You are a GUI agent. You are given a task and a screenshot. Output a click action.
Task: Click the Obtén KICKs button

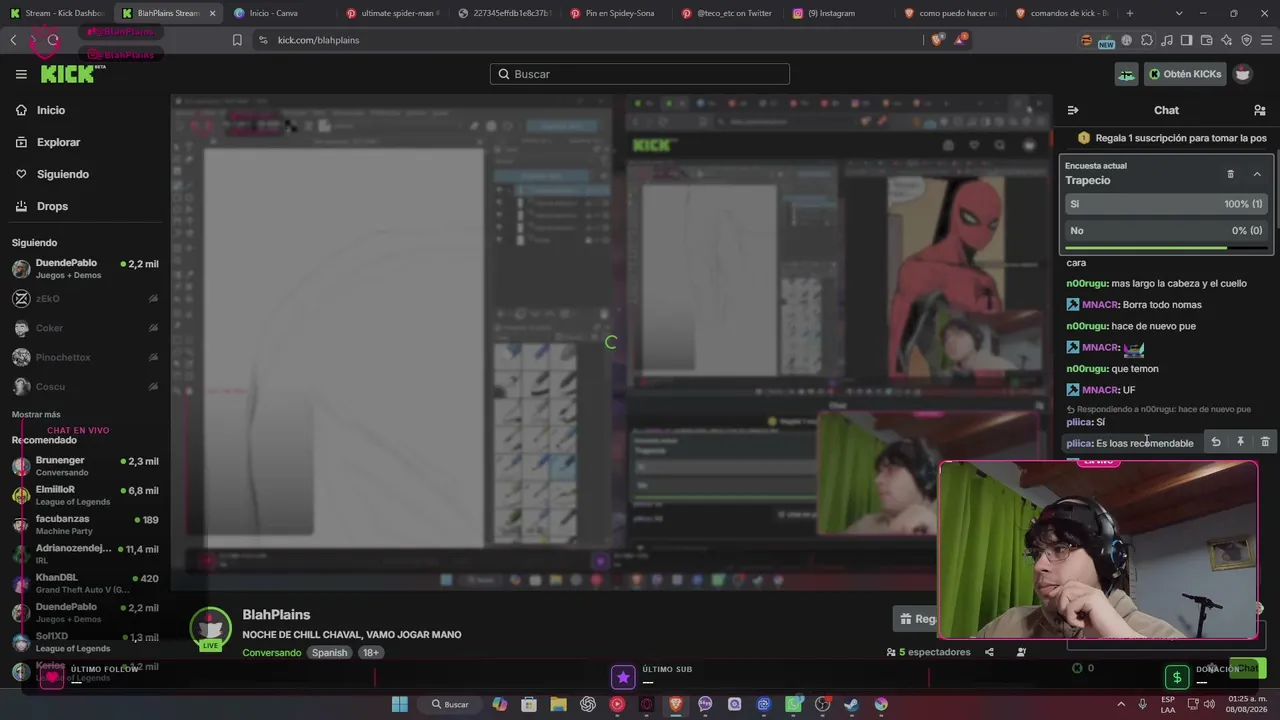[x=1185, y=74]
